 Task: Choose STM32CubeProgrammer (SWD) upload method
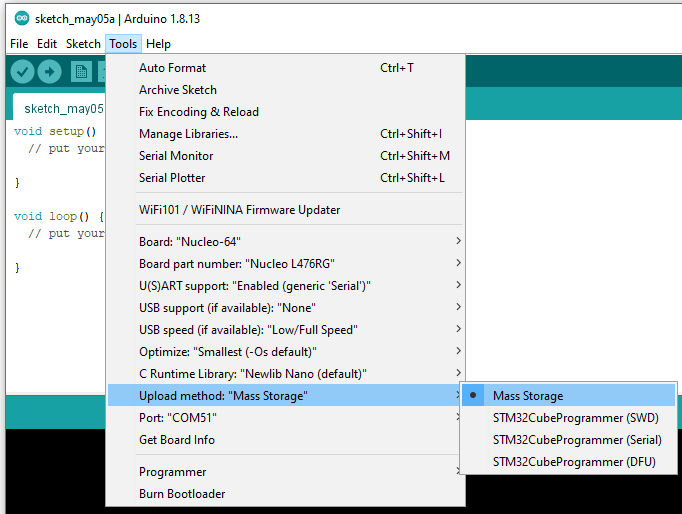click(x=560, y=418)
